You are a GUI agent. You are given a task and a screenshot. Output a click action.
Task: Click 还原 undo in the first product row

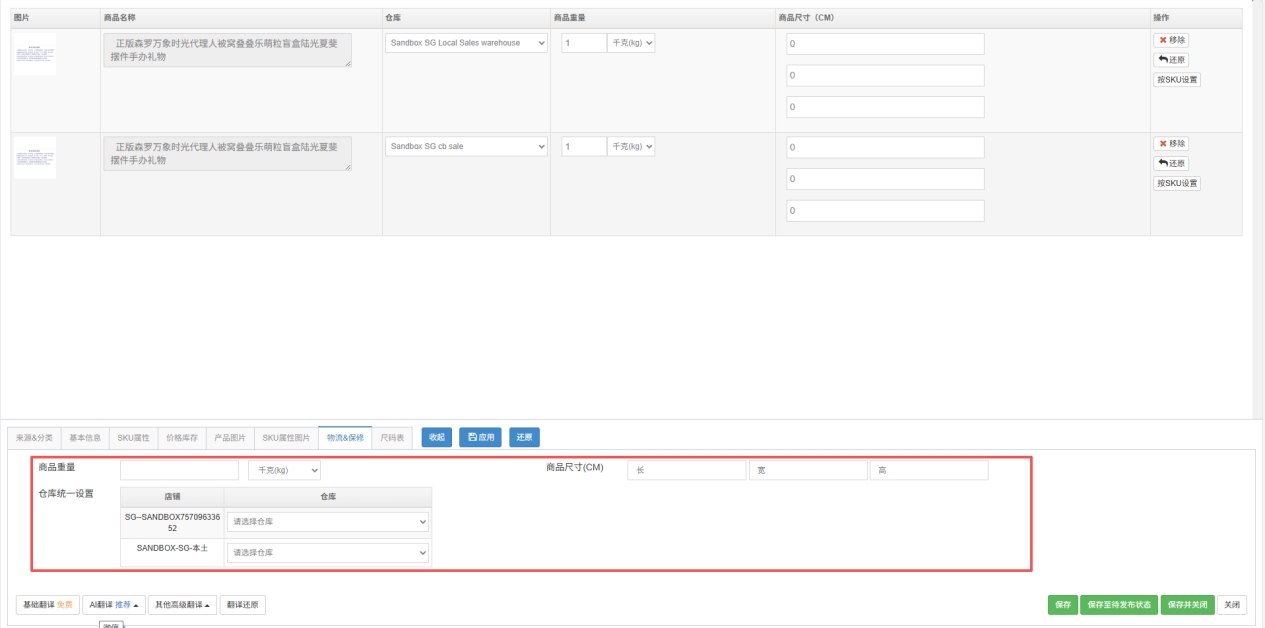[1171, 60]
